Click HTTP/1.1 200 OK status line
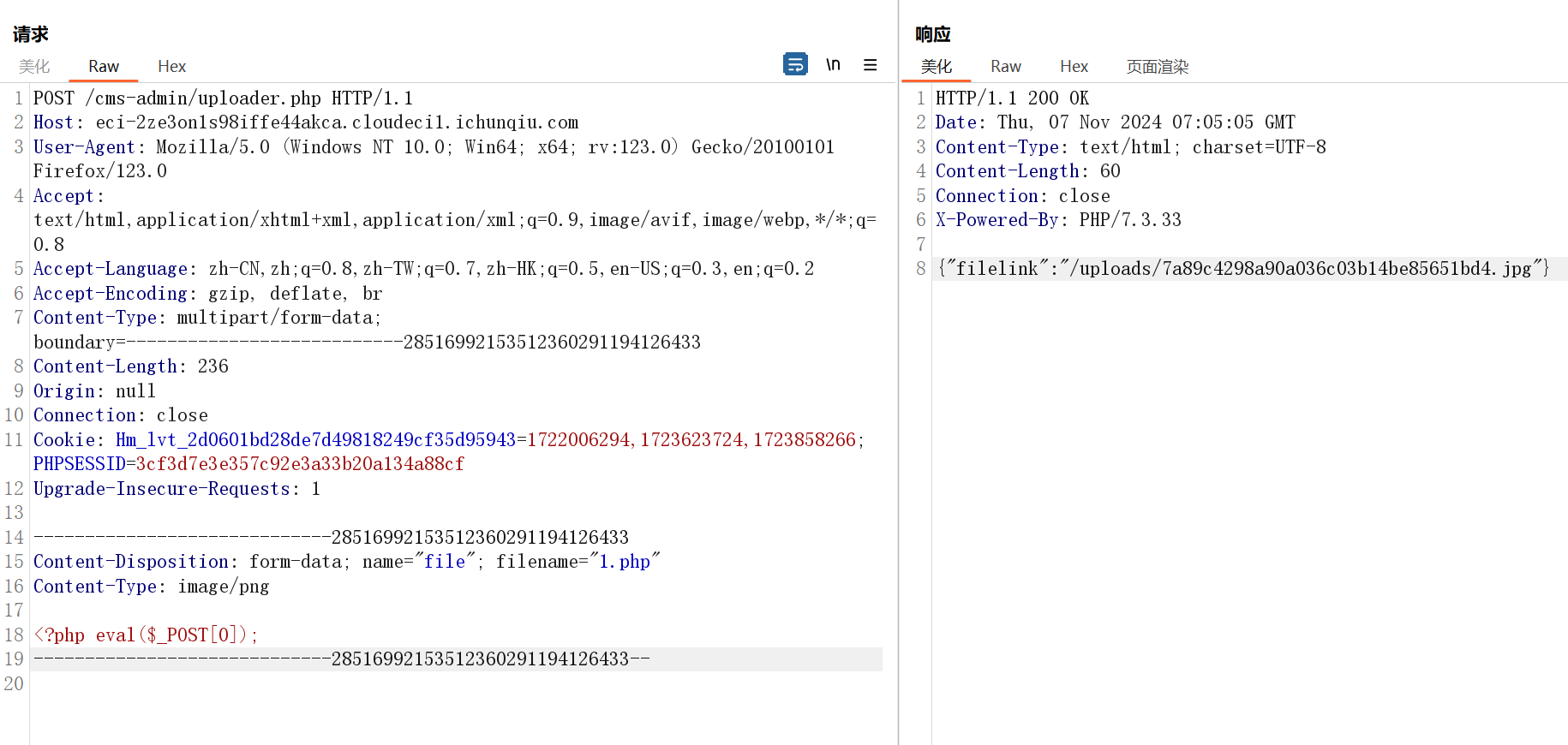 [x=1012, y=98]
